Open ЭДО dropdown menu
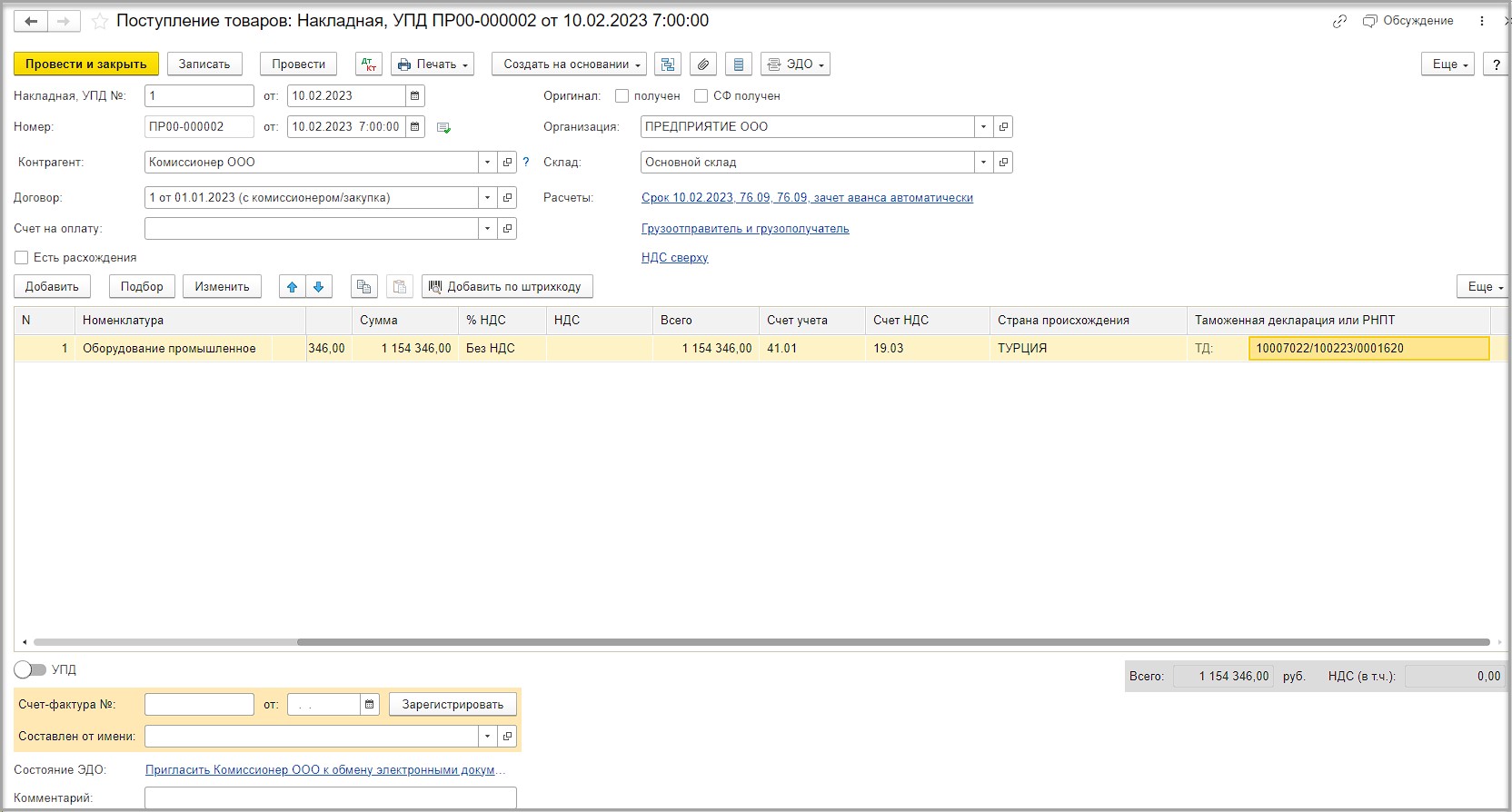This screenshot has height=812, width=1512. (x=795, y=64)
